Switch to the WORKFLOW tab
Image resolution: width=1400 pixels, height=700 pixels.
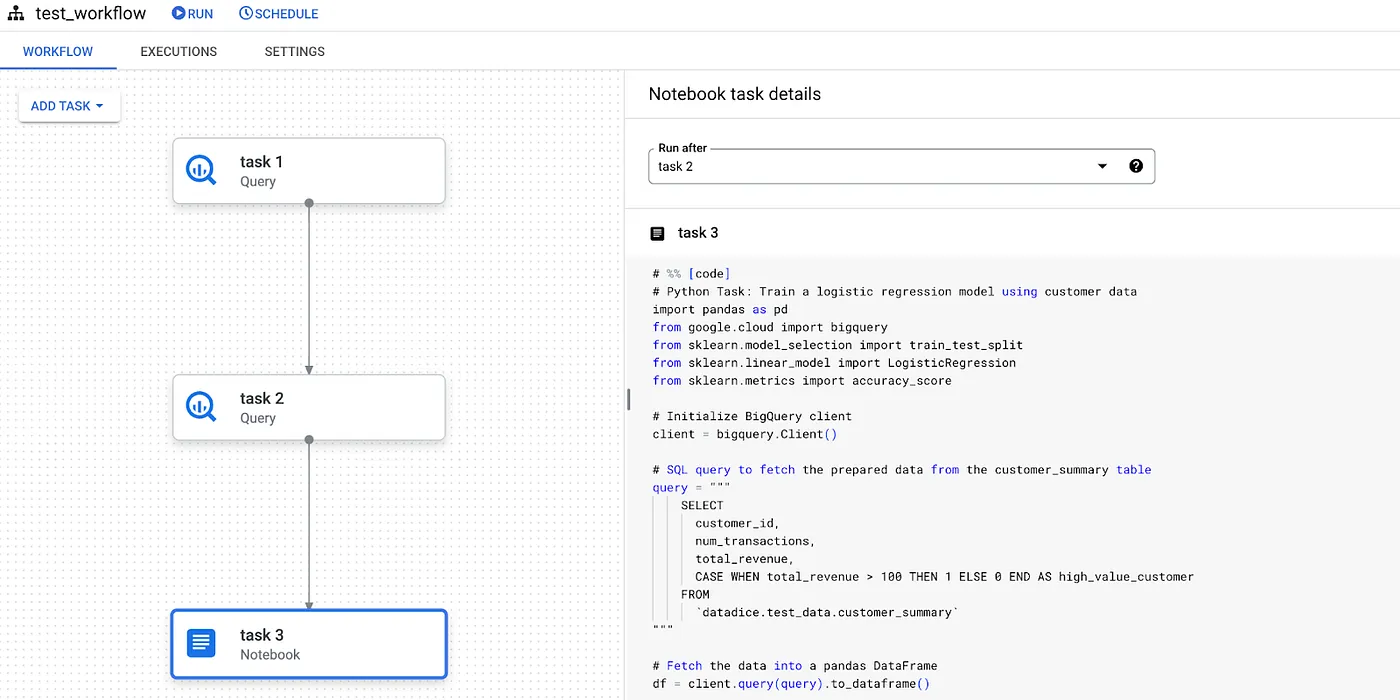coord(58,51)
